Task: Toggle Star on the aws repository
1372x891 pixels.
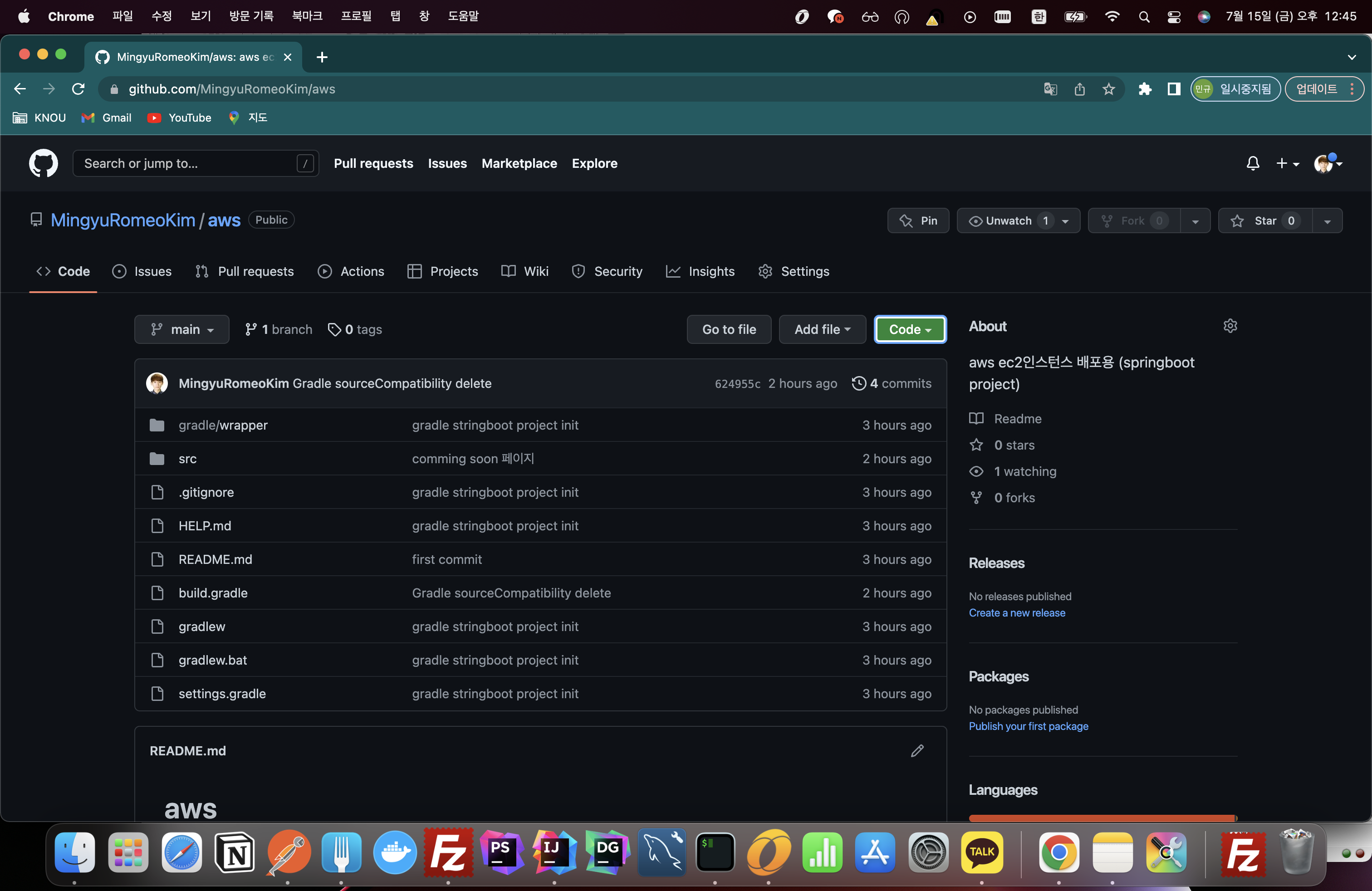Action: point(1265,221)
